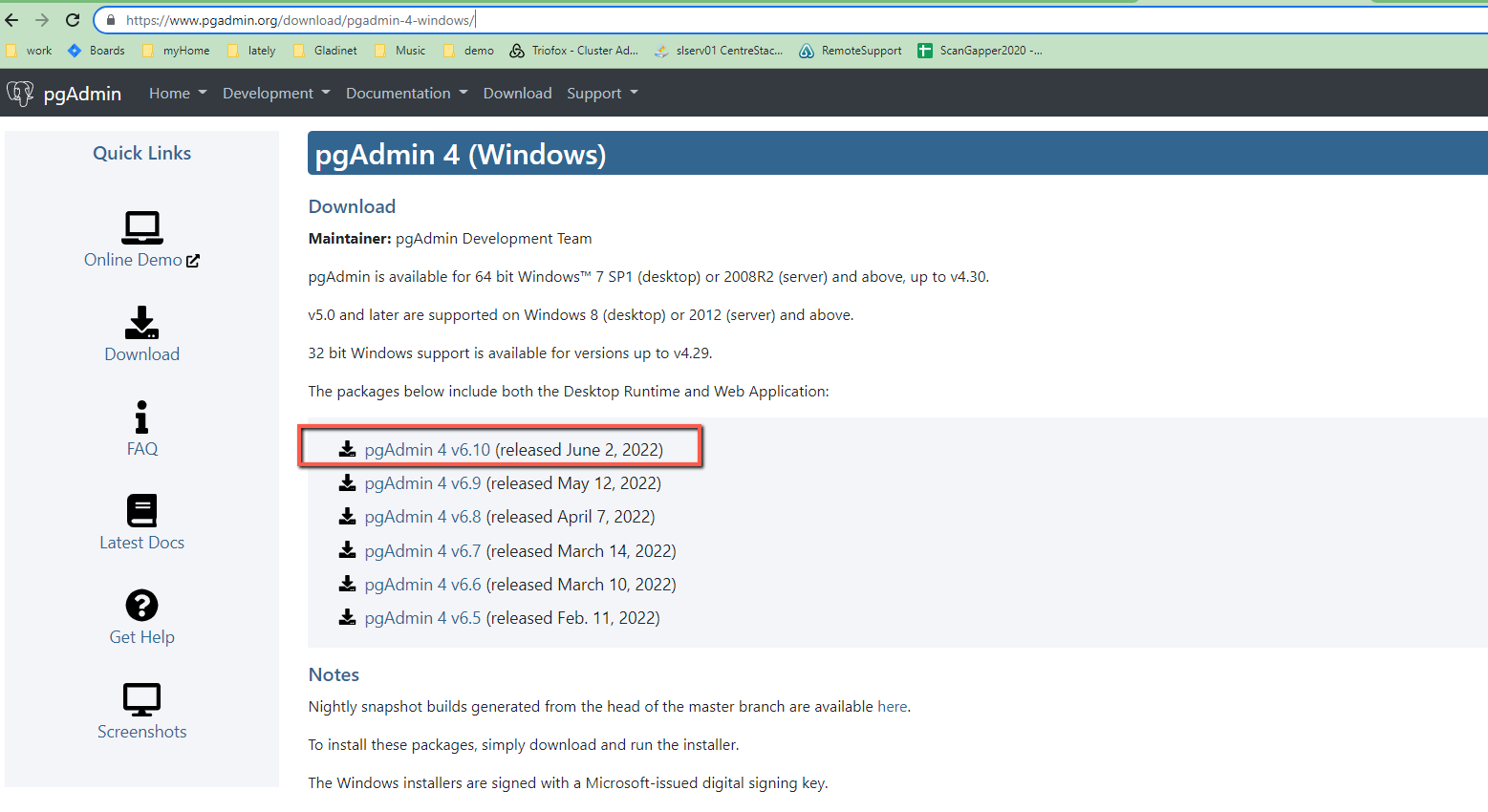Click the FAQ info icon

click(142, 417)
